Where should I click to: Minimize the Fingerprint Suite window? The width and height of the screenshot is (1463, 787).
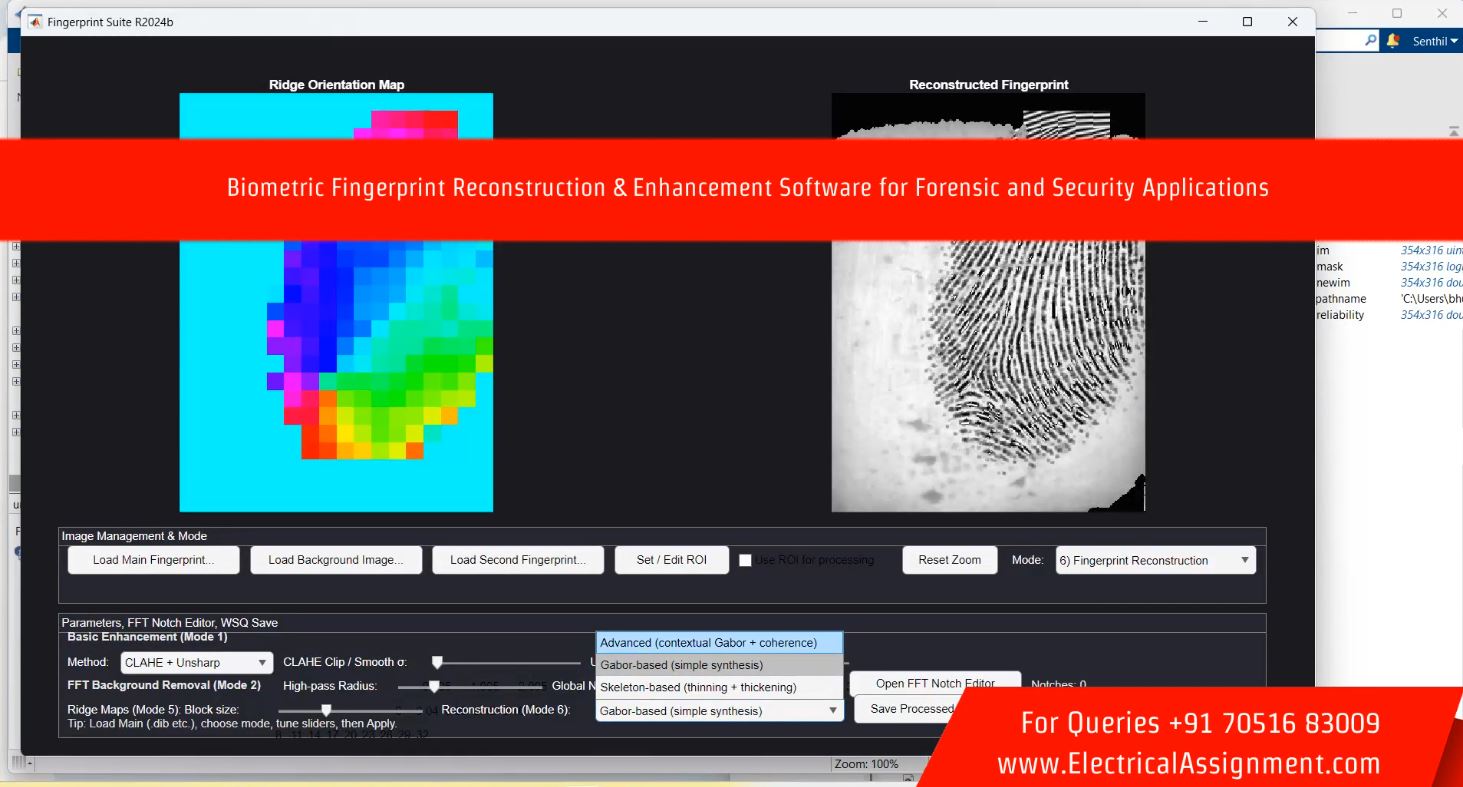coord(1202,21)
